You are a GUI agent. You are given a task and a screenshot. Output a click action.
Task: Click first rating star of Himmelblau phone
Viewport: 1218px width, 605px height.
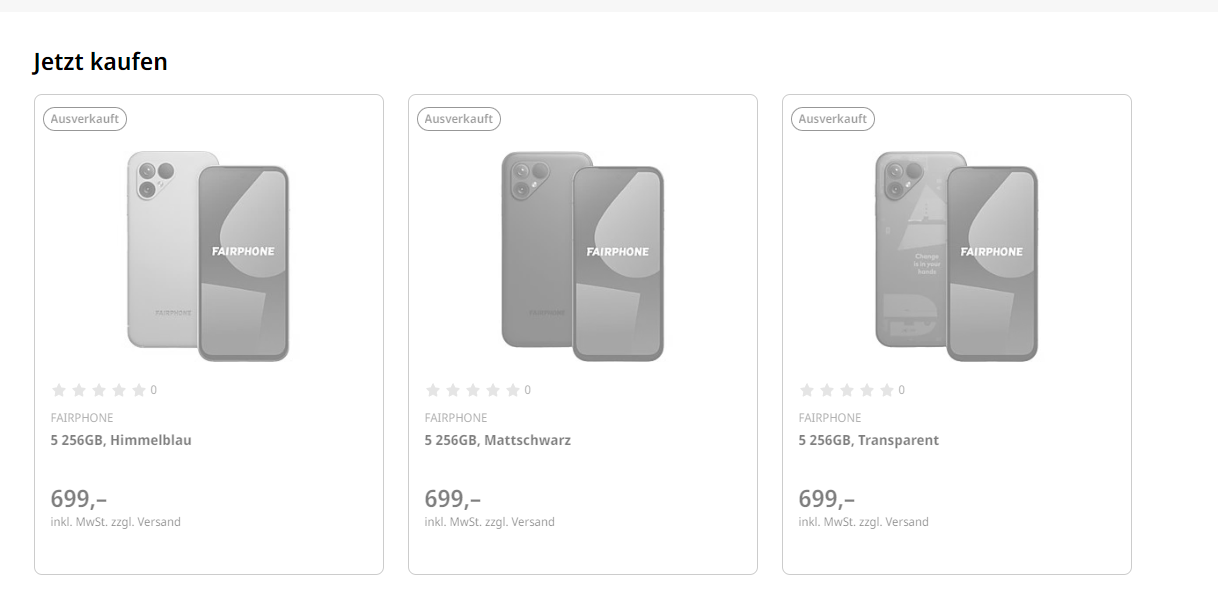click(59, 390)
